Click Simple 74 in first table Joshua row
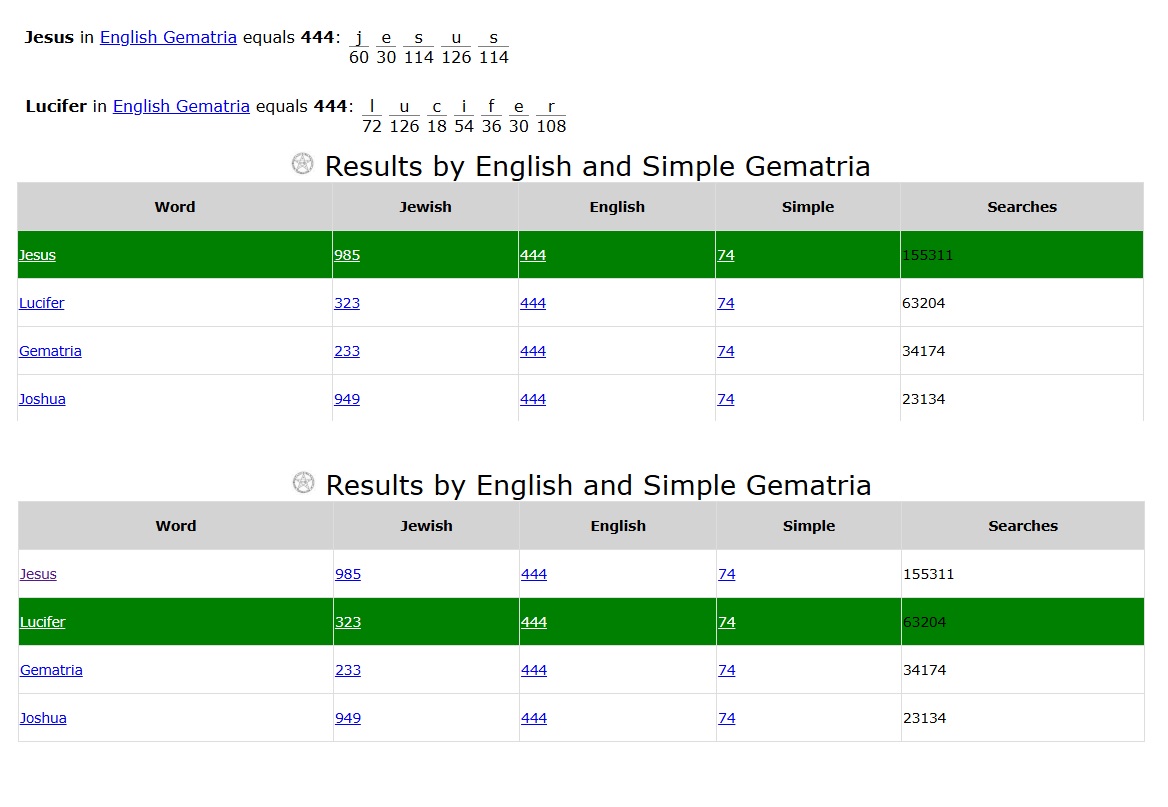 [726, 399]
